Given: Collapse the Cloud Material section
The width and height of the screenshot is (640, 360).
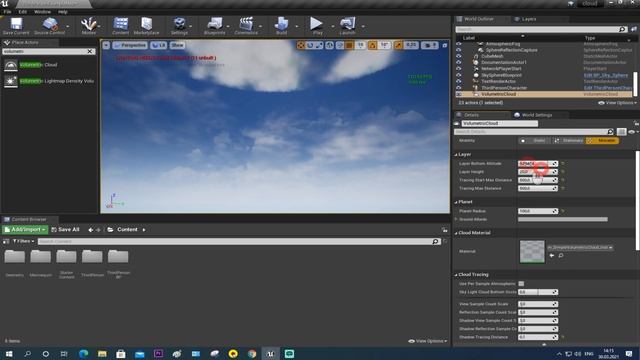Looking at the screenshot, I should (456, 233).
